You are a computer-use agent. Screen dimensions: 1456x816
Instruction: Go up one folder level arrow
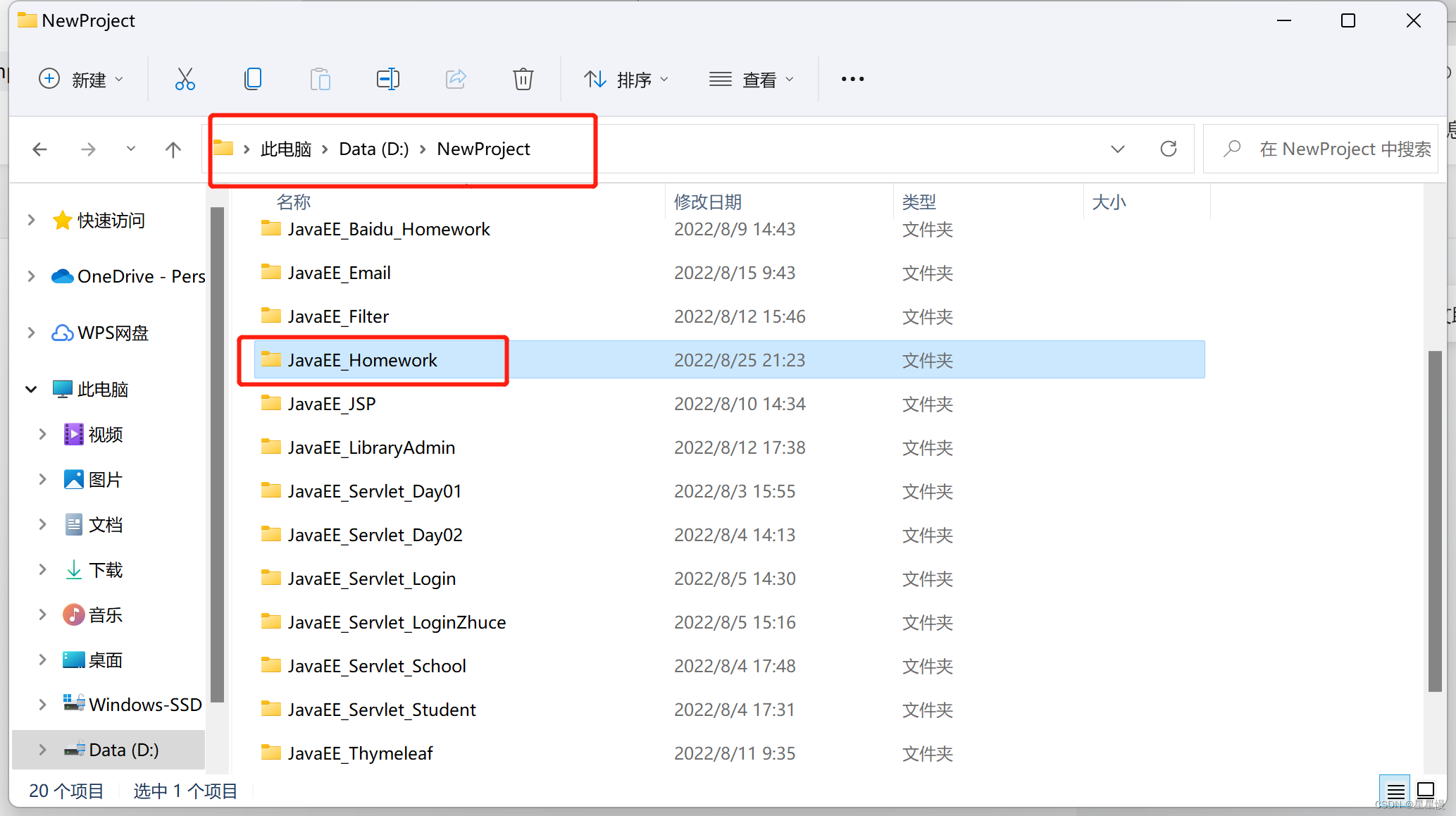173,149
